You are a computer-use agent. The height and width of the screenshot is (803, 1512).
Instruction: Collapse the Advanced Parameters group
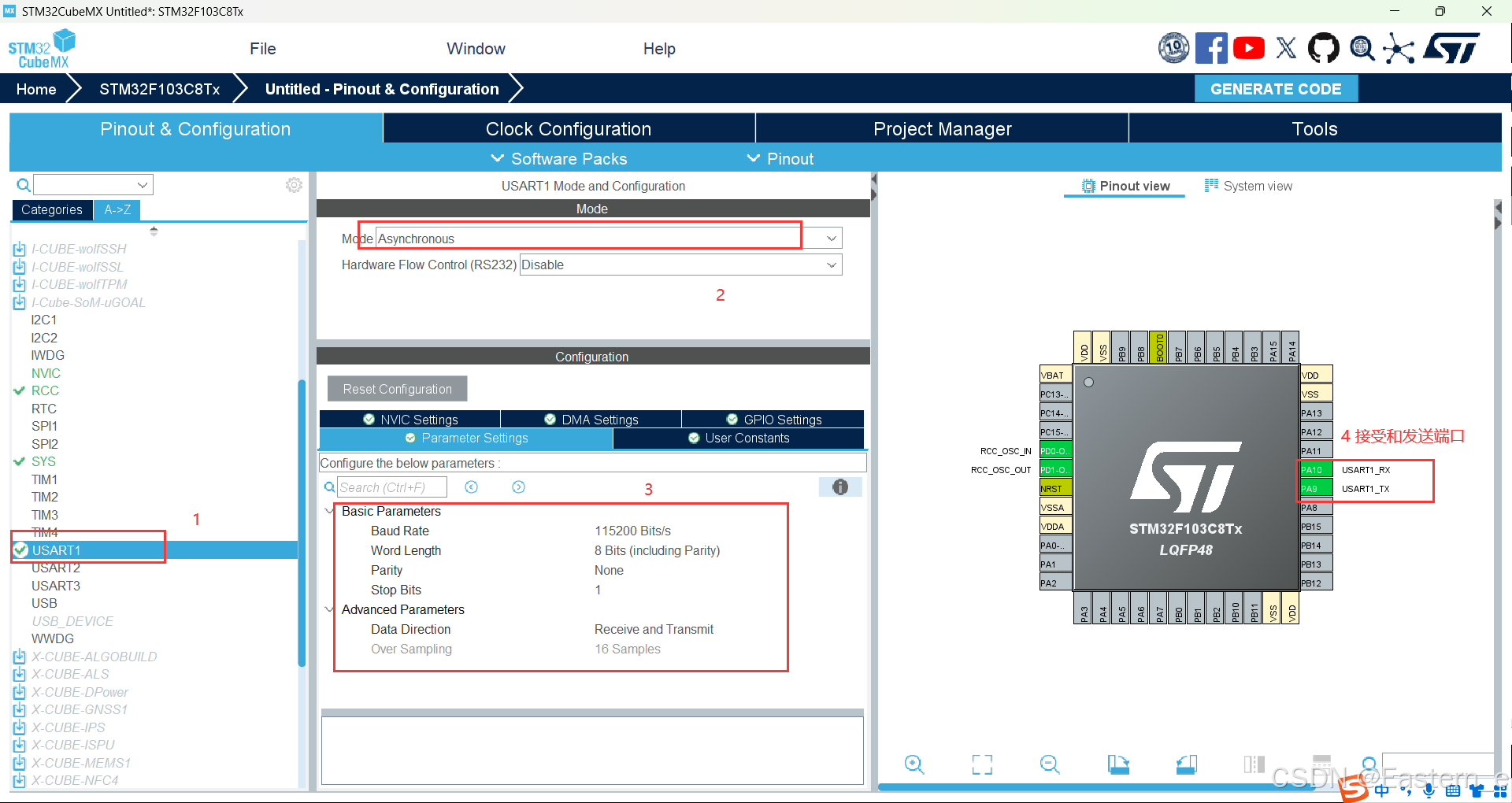[329, 609]
